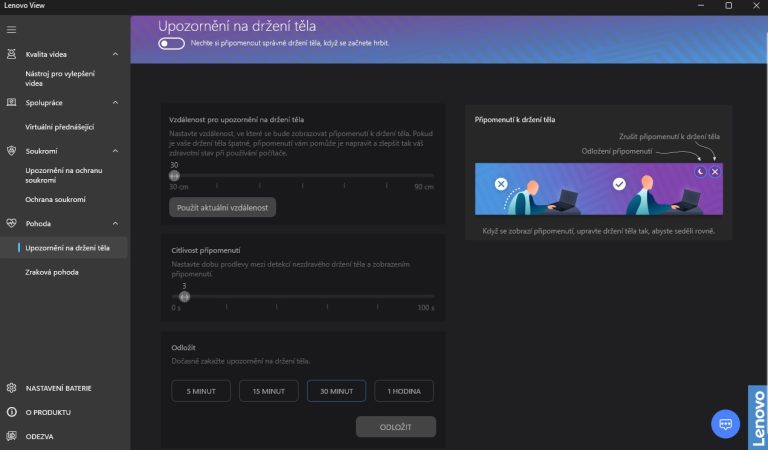The width and height of the screenshot is (768, 450).
Task: Click the Nastavení baterie gear icon
Action: pyautogui.click(x=12, y=388)
